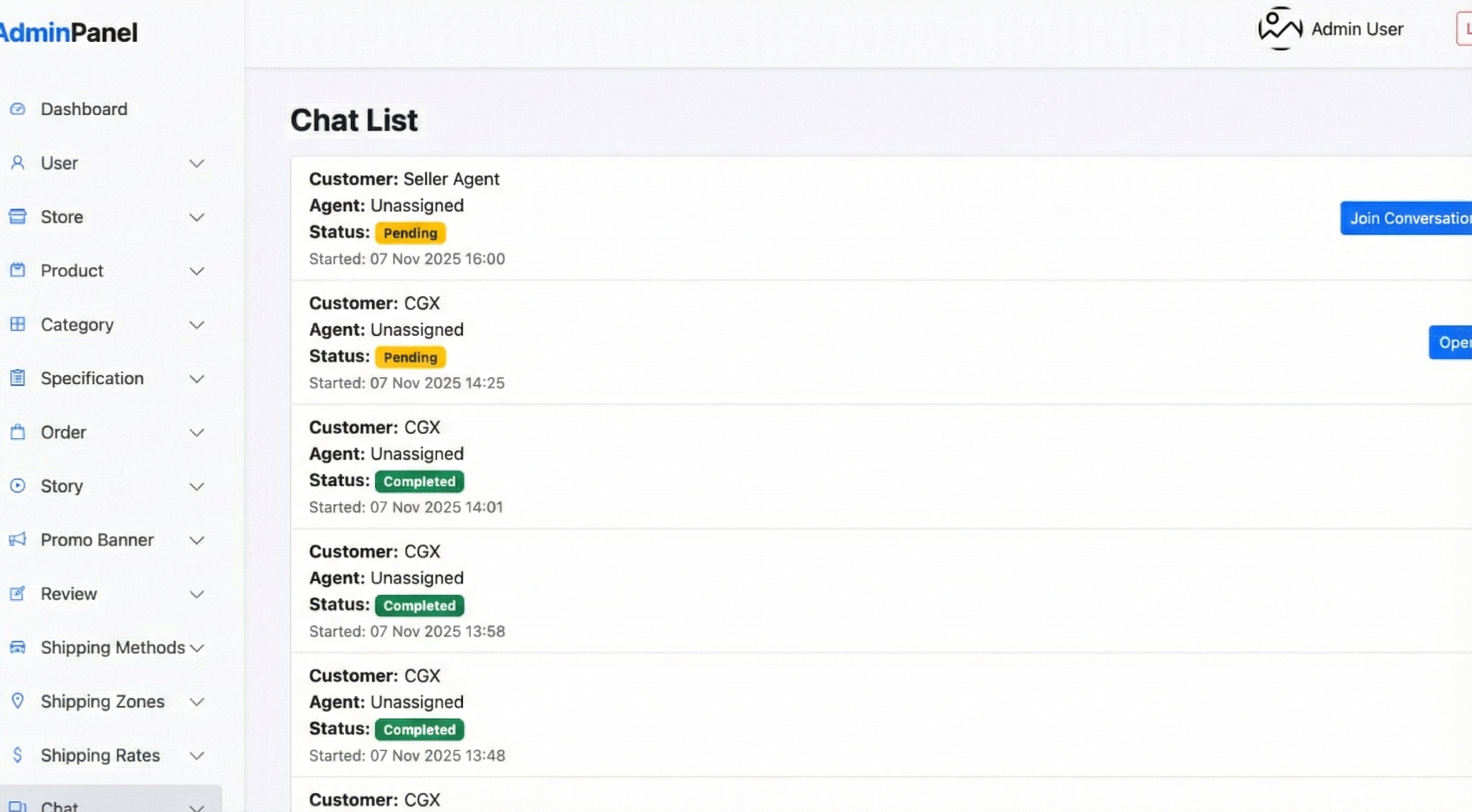This screenshot has height=812, width=1472.
Task: Expand the Shipping Zones chevron
Action: (x=197, y=701)
